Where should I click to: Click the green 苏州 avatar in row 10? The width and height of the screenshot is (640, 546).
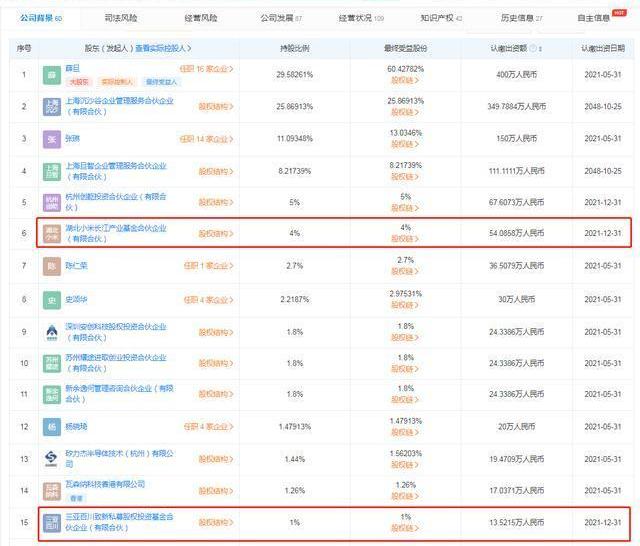click(x=52, y=363)
